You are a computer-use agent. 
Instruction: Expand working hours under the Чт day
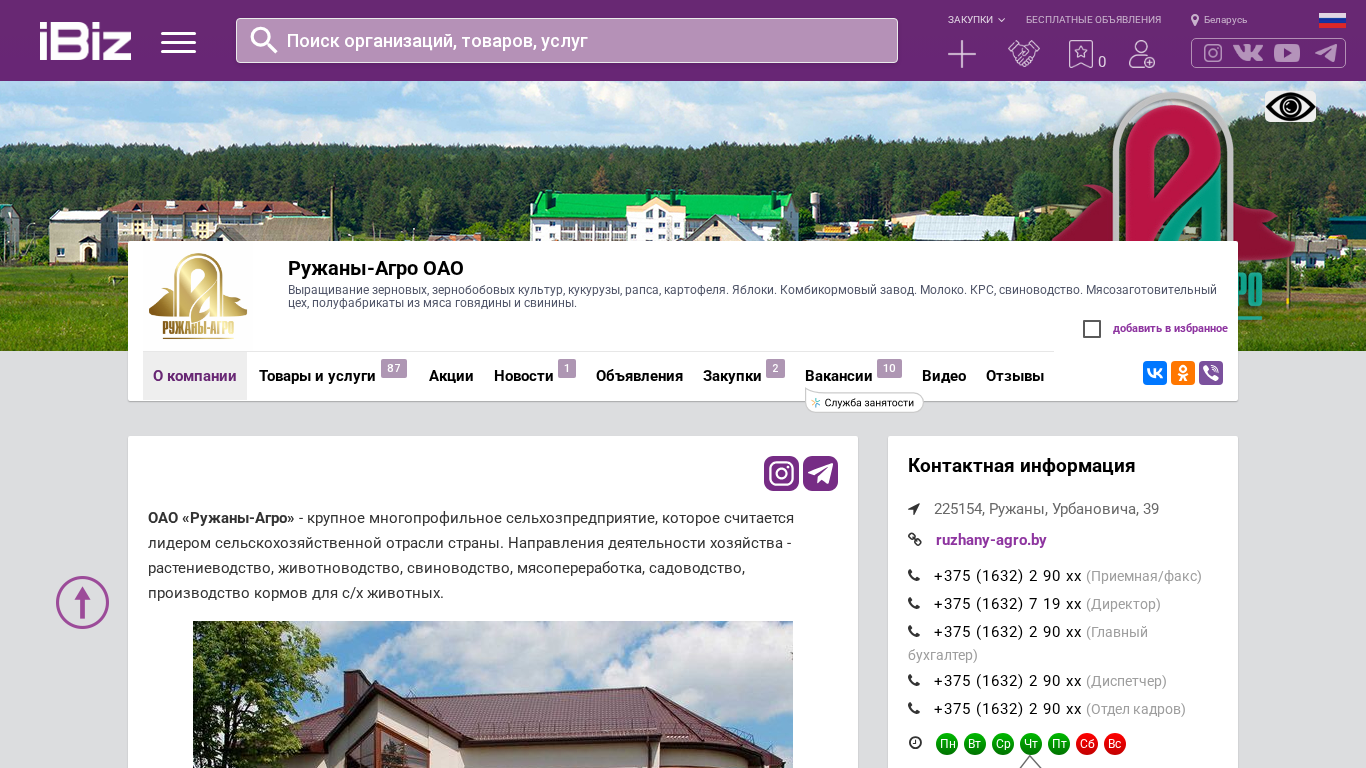coord(1030,744)
